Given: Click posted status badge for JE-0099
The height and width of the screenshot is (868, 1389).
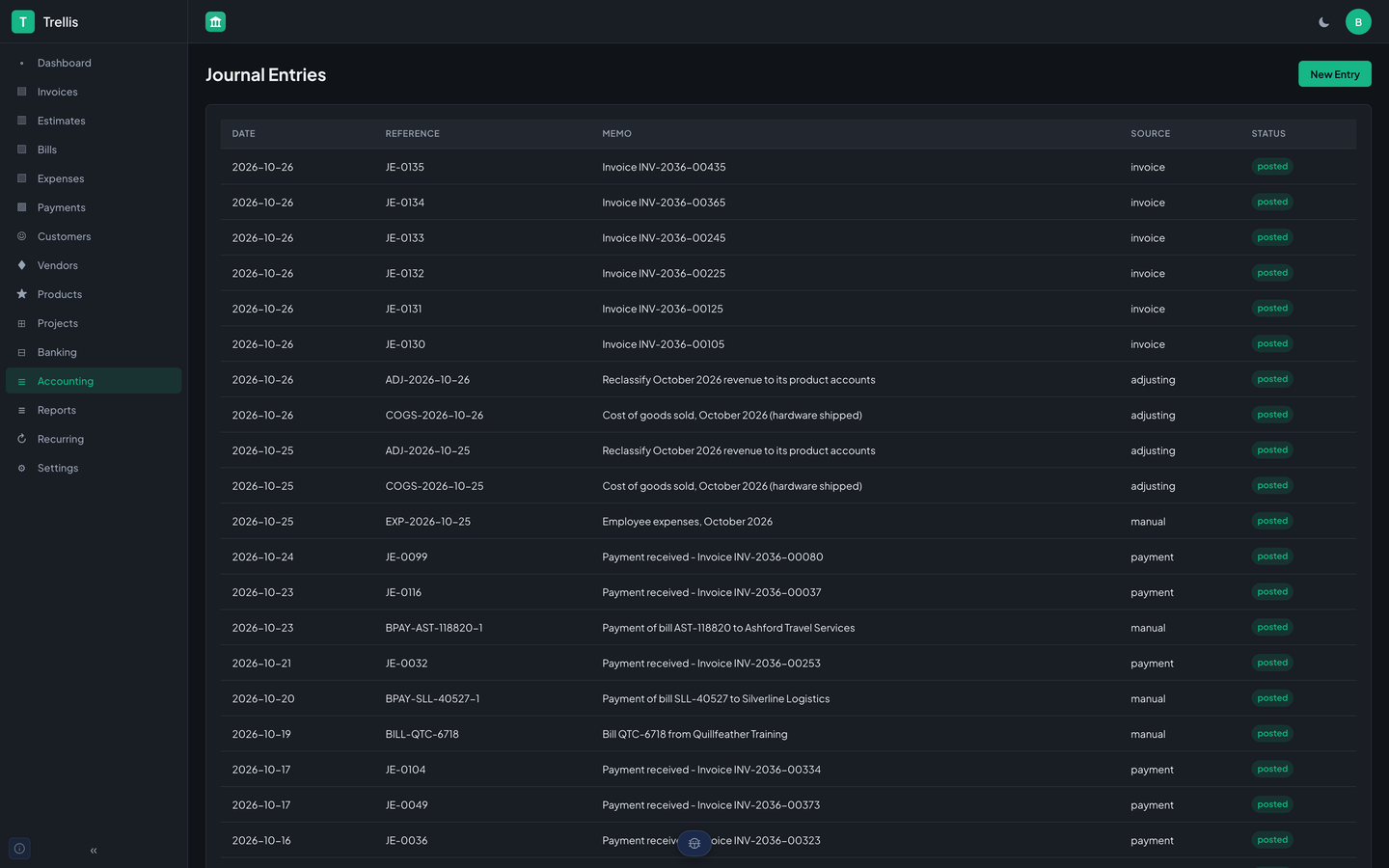Looking at the screenshot, I should [1272, 556].
